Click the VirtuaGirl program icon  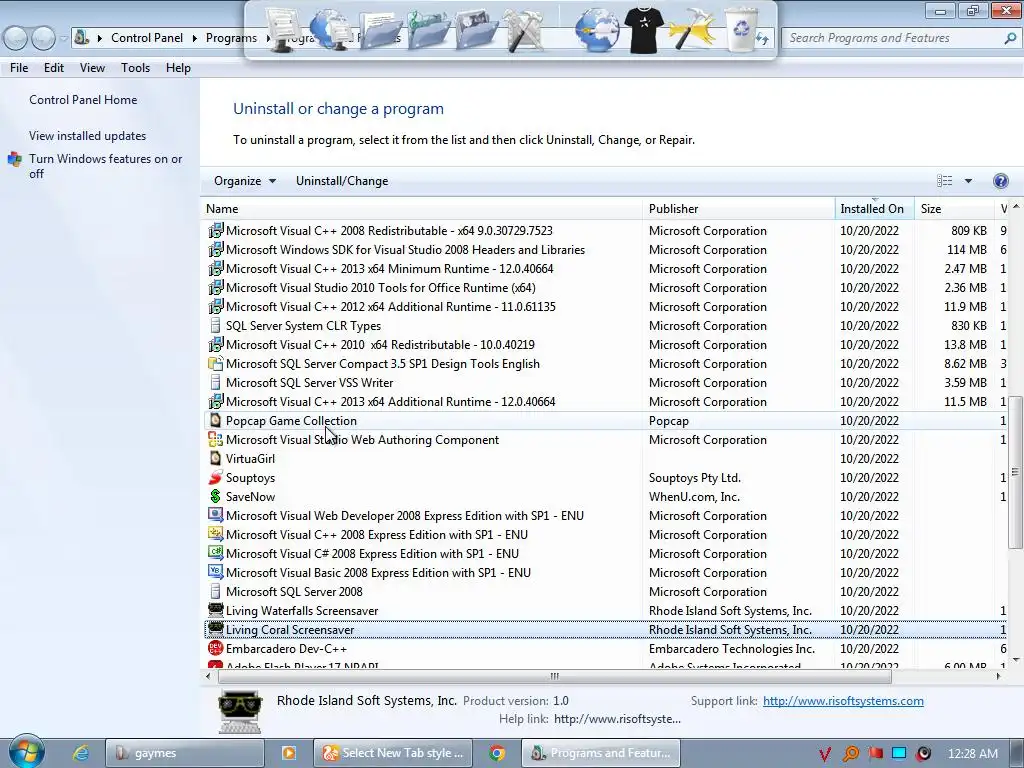point(215,458)
